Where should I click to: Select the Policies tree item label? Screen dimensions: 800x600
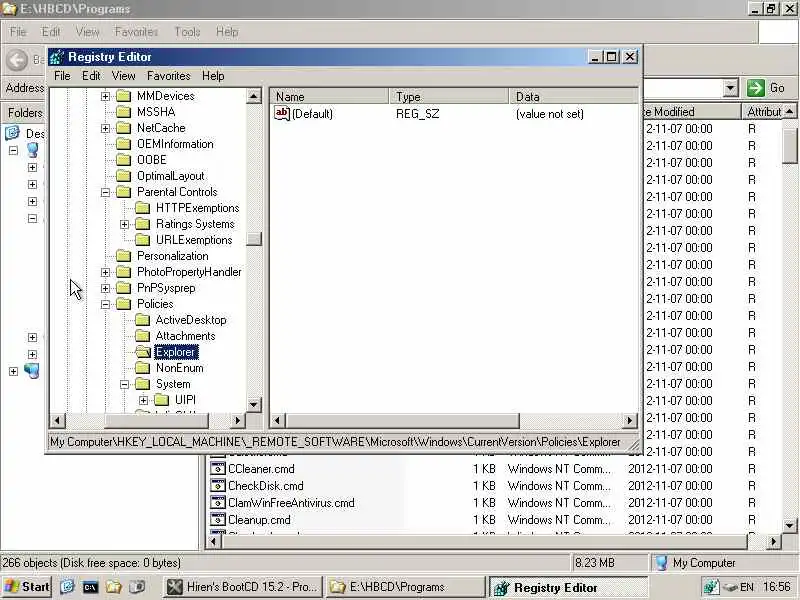(x=155, y=304)
